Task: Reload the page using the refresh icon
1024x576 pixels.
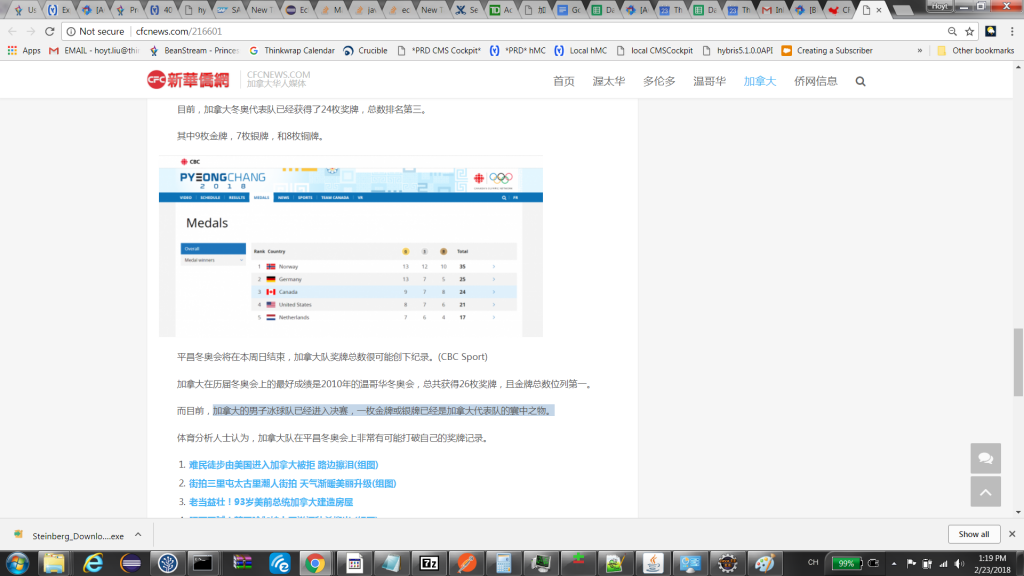Action: pos(51,31)
